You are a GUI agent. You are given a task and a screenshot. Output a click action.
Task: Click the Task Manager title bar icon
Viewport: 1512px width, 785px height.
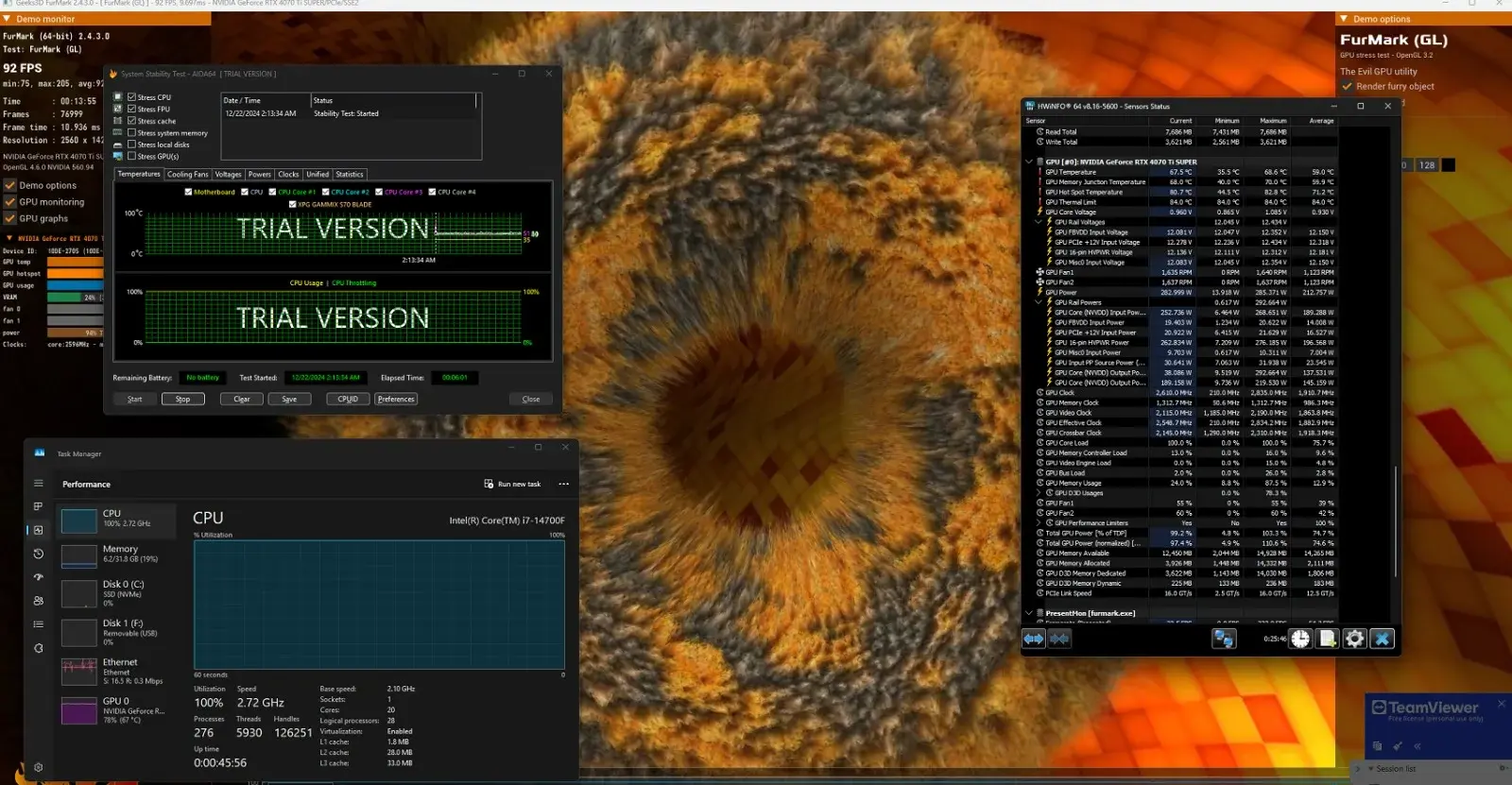[x=40, y=453]
